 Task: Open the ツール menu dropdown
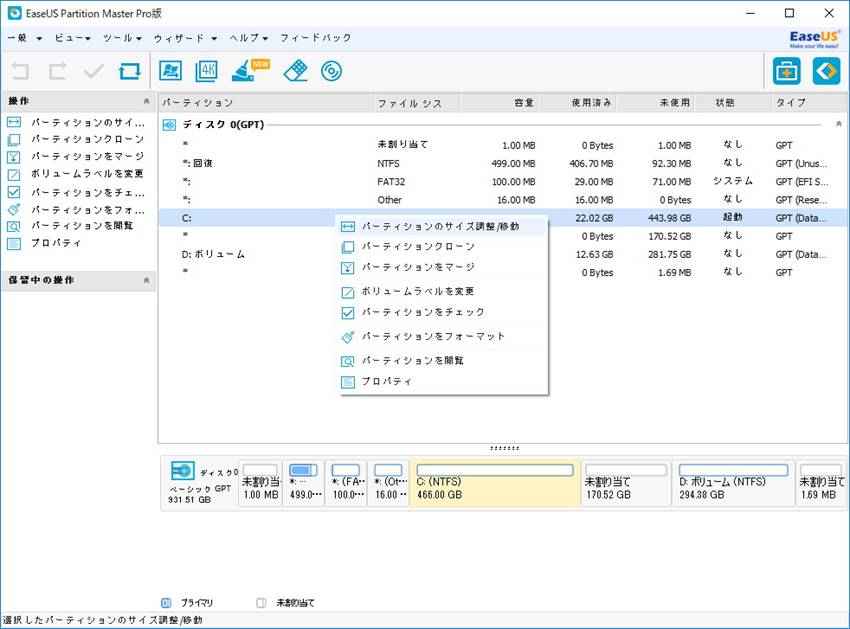pyautogui.click(x=122, y=38)
